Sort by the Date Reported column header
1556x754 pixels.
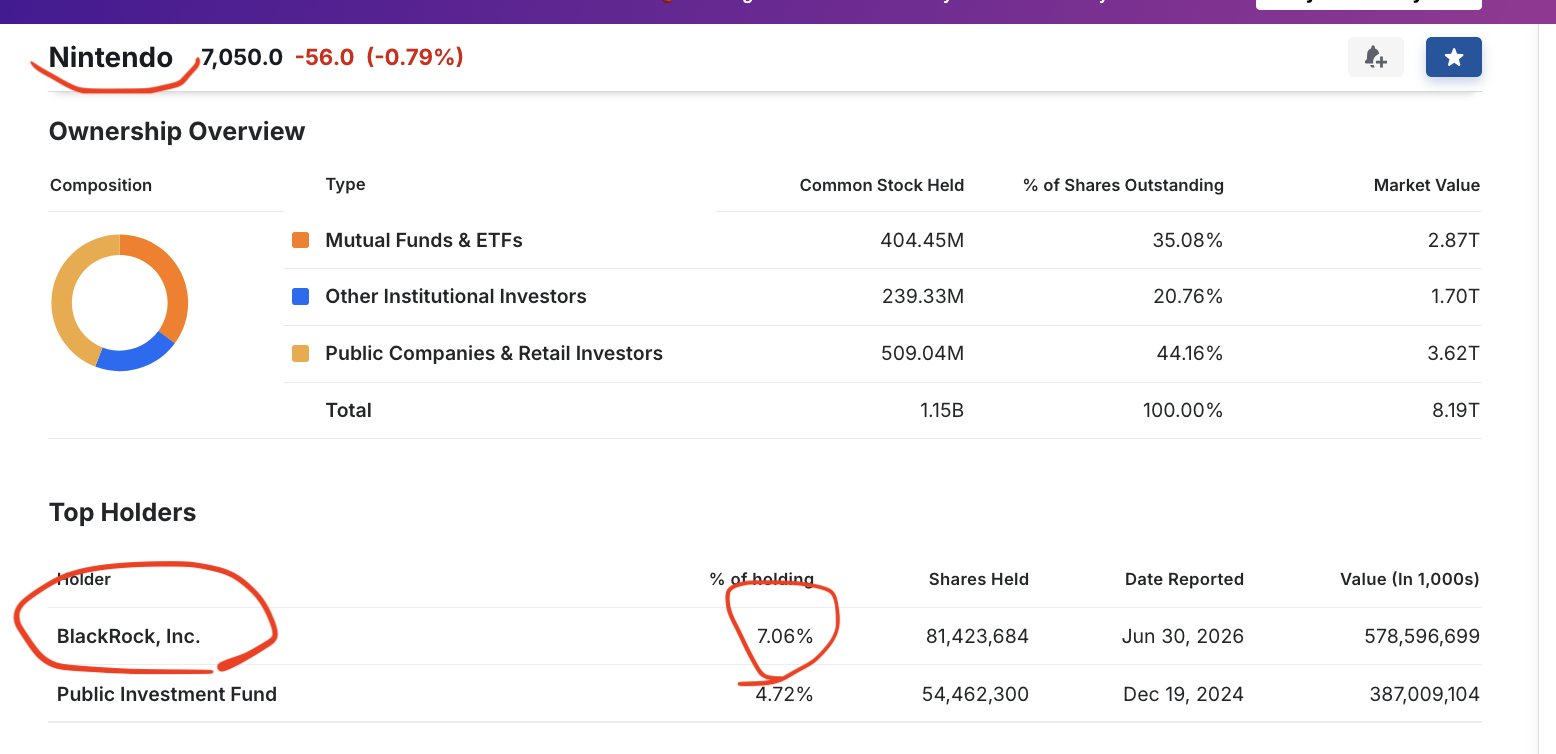1184,579
